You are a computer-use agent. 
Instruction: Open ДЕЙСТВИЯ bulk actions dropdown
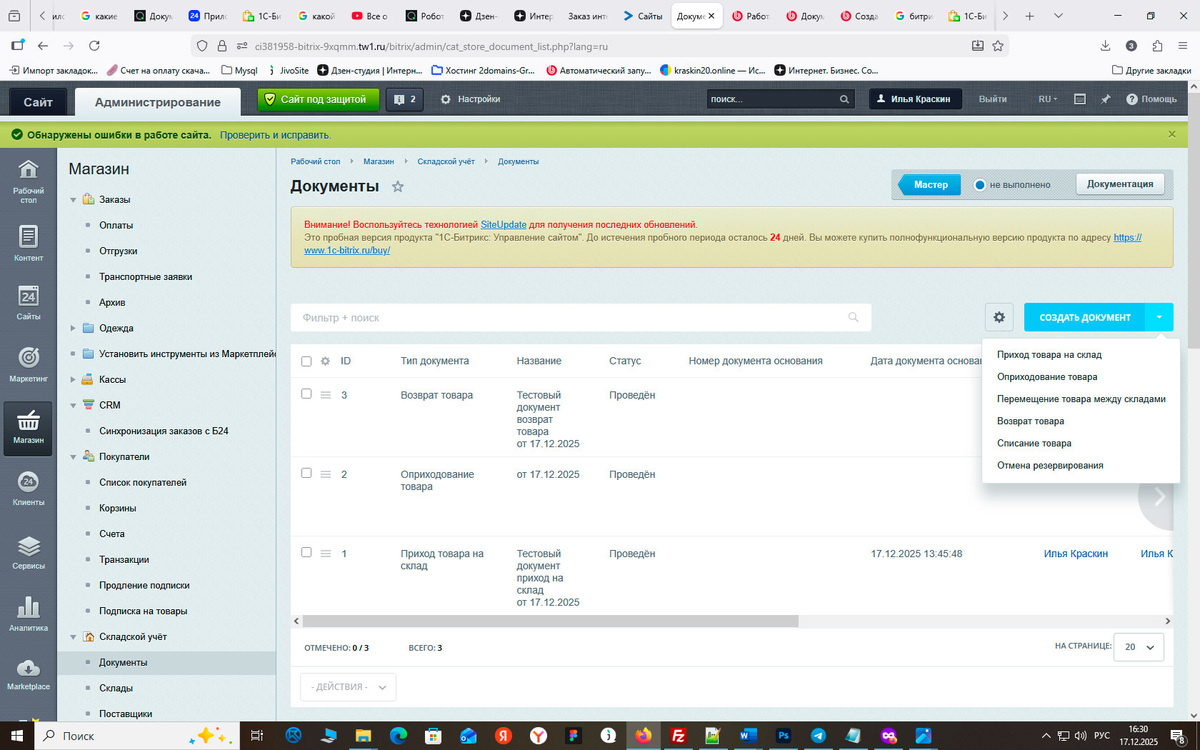click(348, 687)
